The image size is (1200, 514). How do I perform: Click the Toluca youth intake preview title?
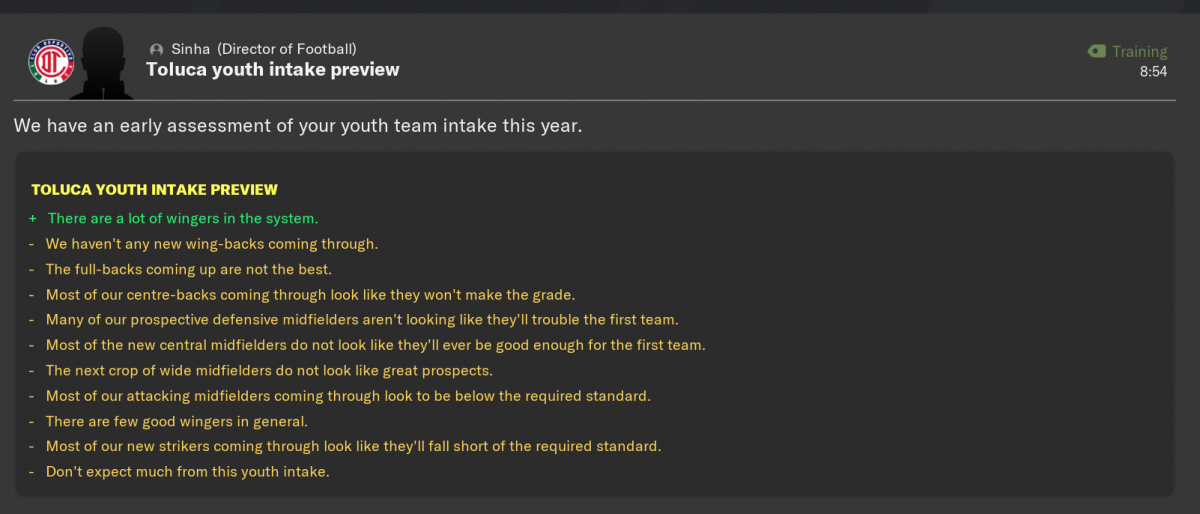[273, 70]
